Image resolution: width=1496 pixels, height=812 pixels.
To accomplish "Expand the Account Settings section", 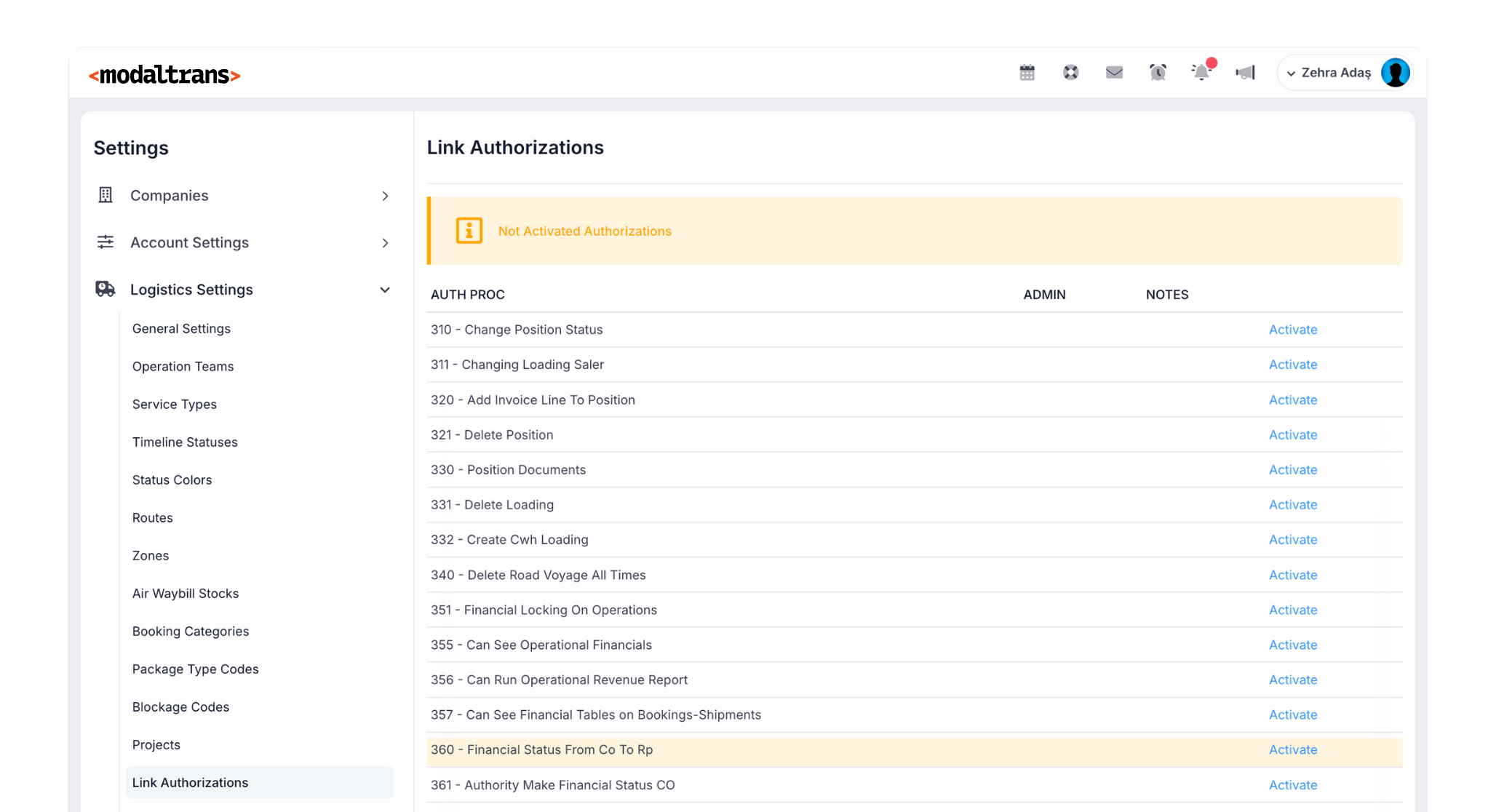I will 386,243.
